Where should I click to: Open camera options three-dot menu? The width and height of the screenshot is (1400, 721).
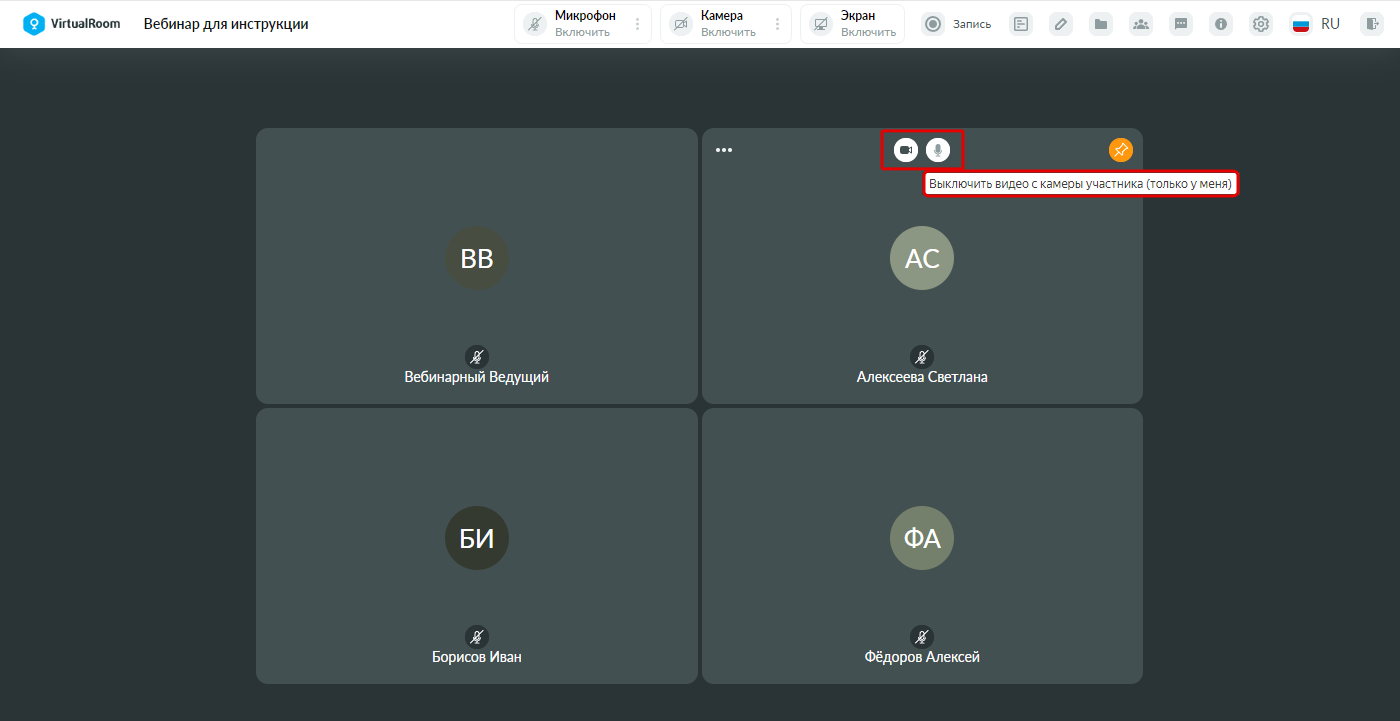click(778, 24)
